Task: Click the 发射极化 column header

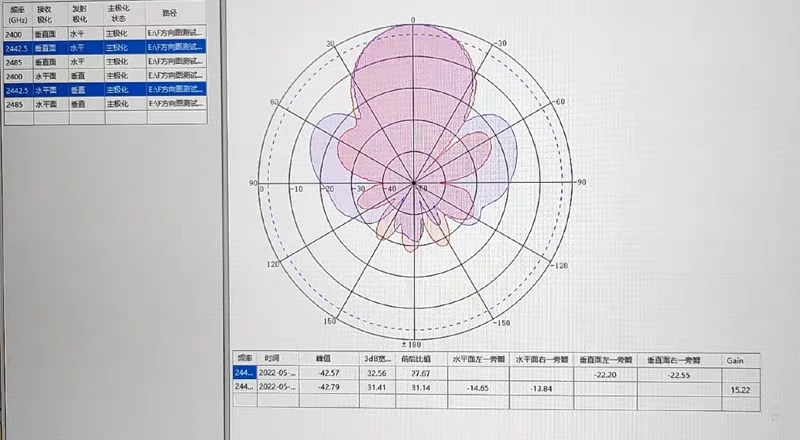Action: [x=83, y=15]
